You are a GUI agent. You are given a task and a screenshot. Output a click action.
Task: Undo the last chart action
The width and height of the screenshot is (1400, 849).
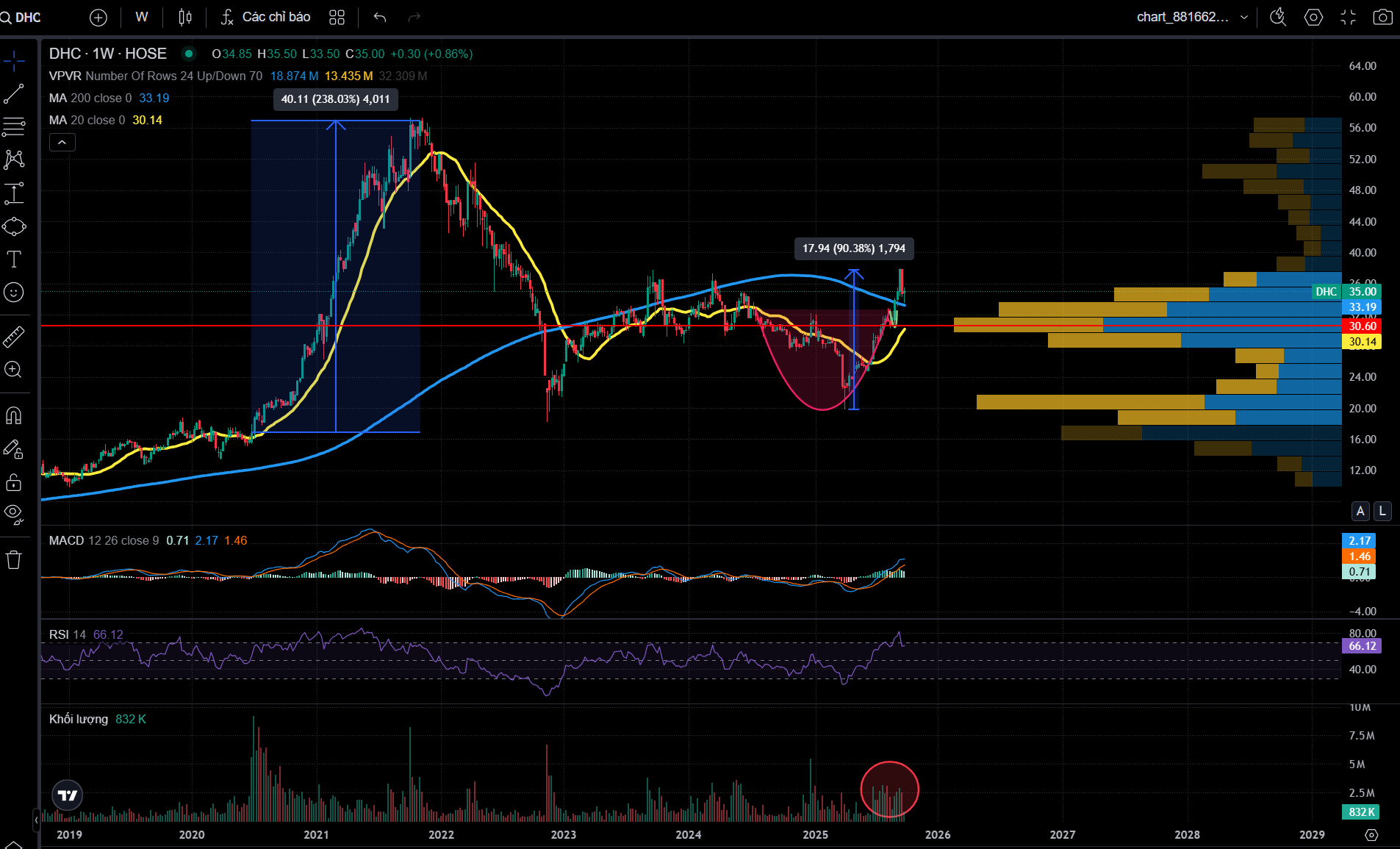[379, 17]
